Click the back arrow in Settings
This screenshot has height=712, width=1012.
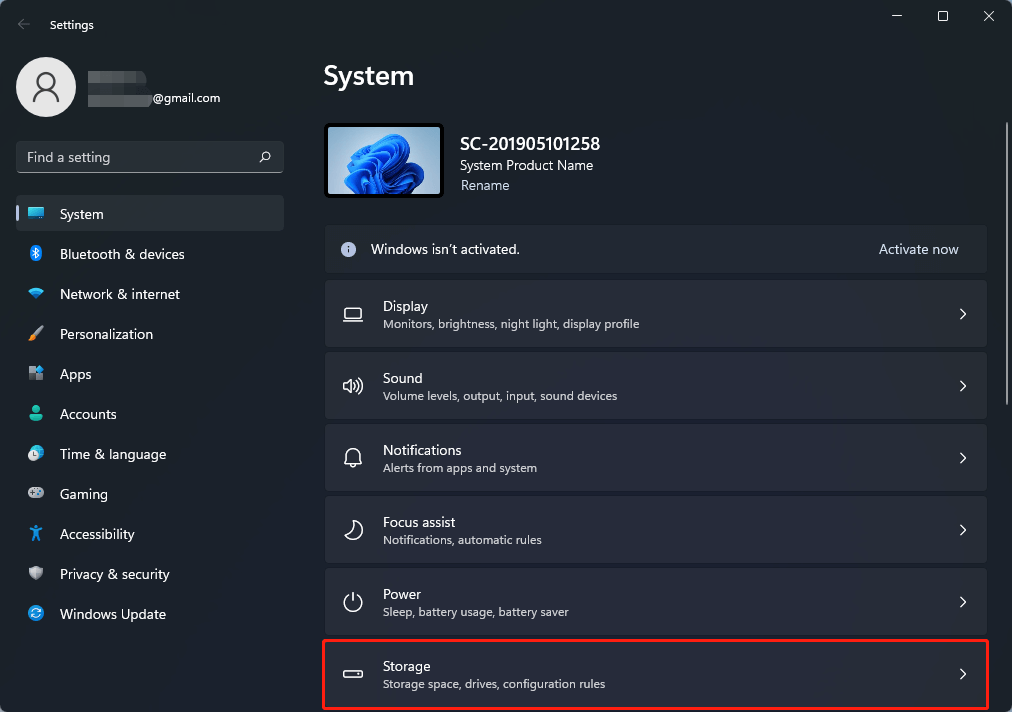pyautogui.click(x=22, y=24)
